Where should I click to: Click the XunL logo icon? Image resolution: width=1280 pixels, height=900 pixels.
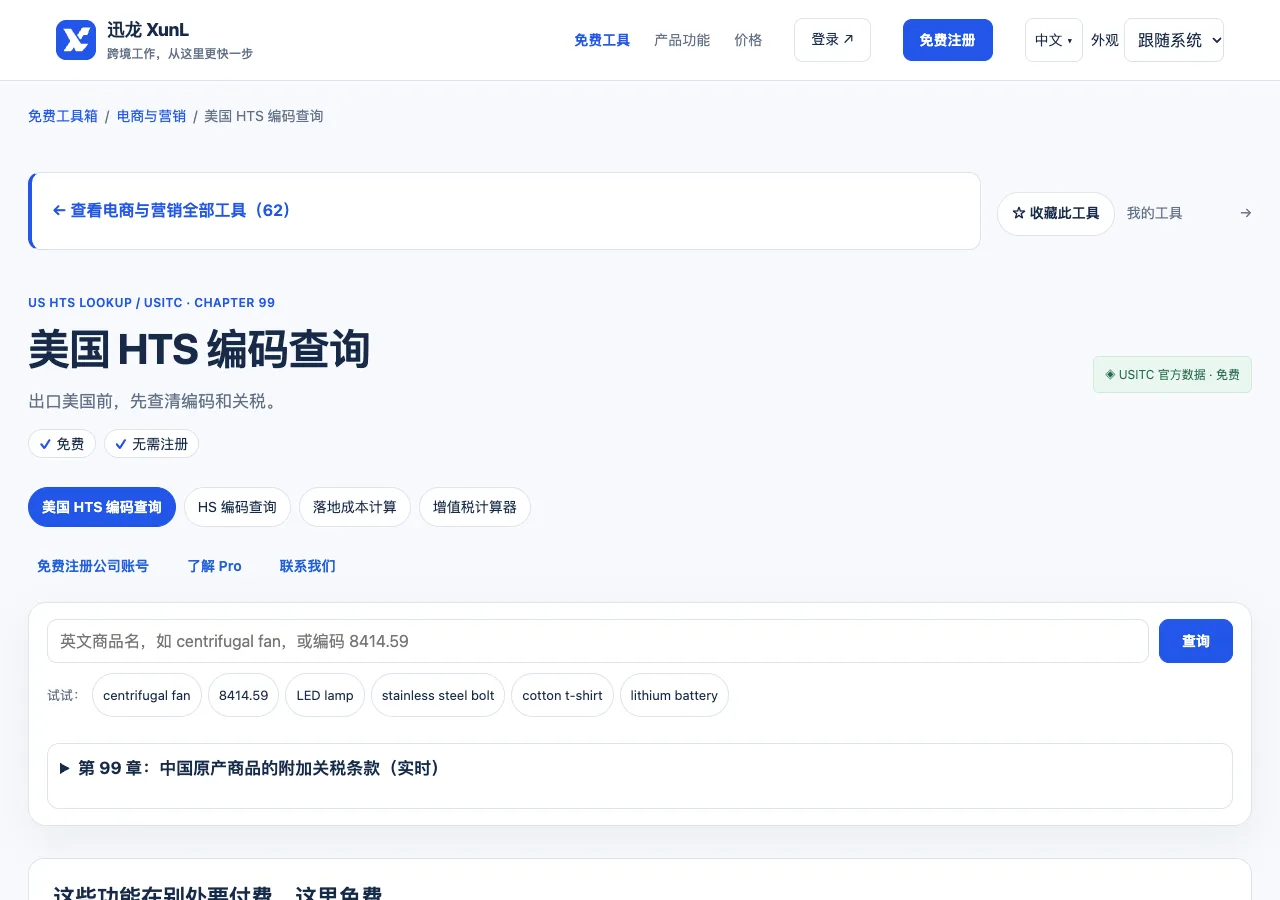pos(76,40)
